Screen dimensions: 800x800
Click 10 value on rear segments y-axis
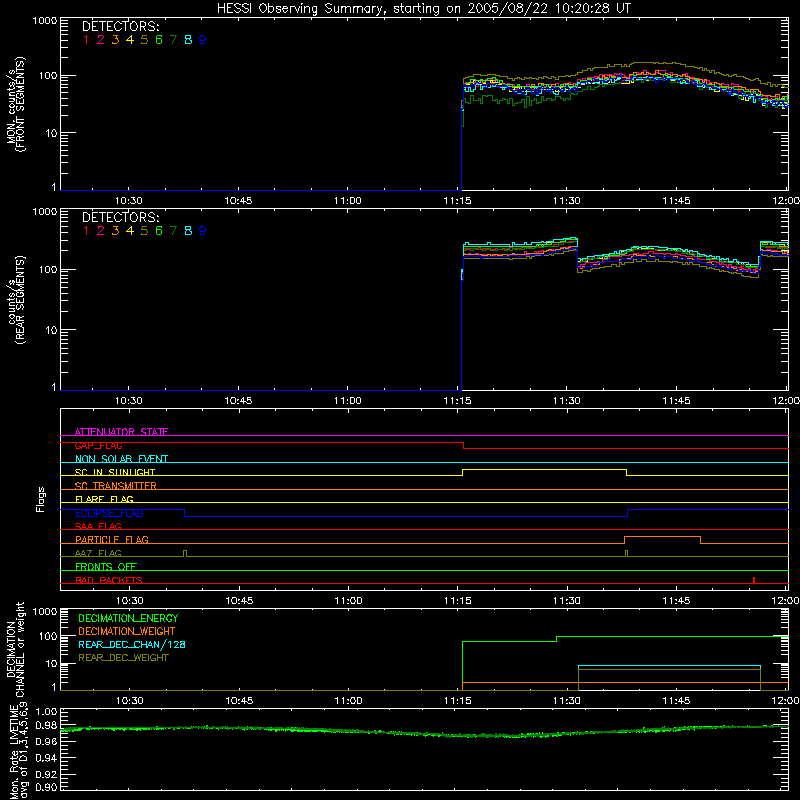pos(51,330)
